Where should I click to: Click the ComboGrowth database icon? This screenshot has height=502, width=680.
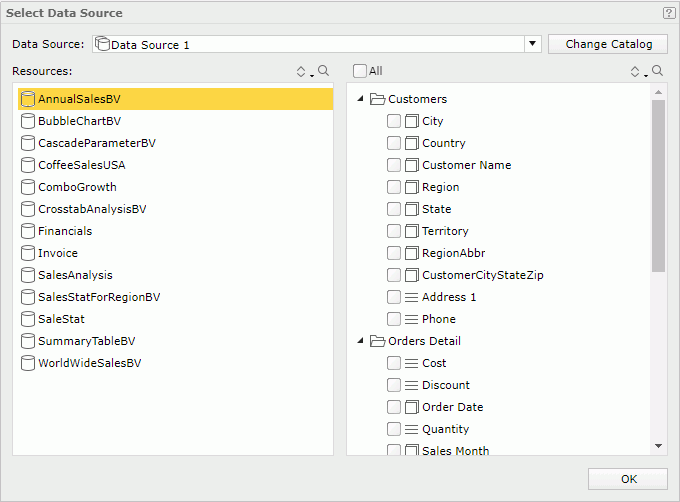(28, 187)
